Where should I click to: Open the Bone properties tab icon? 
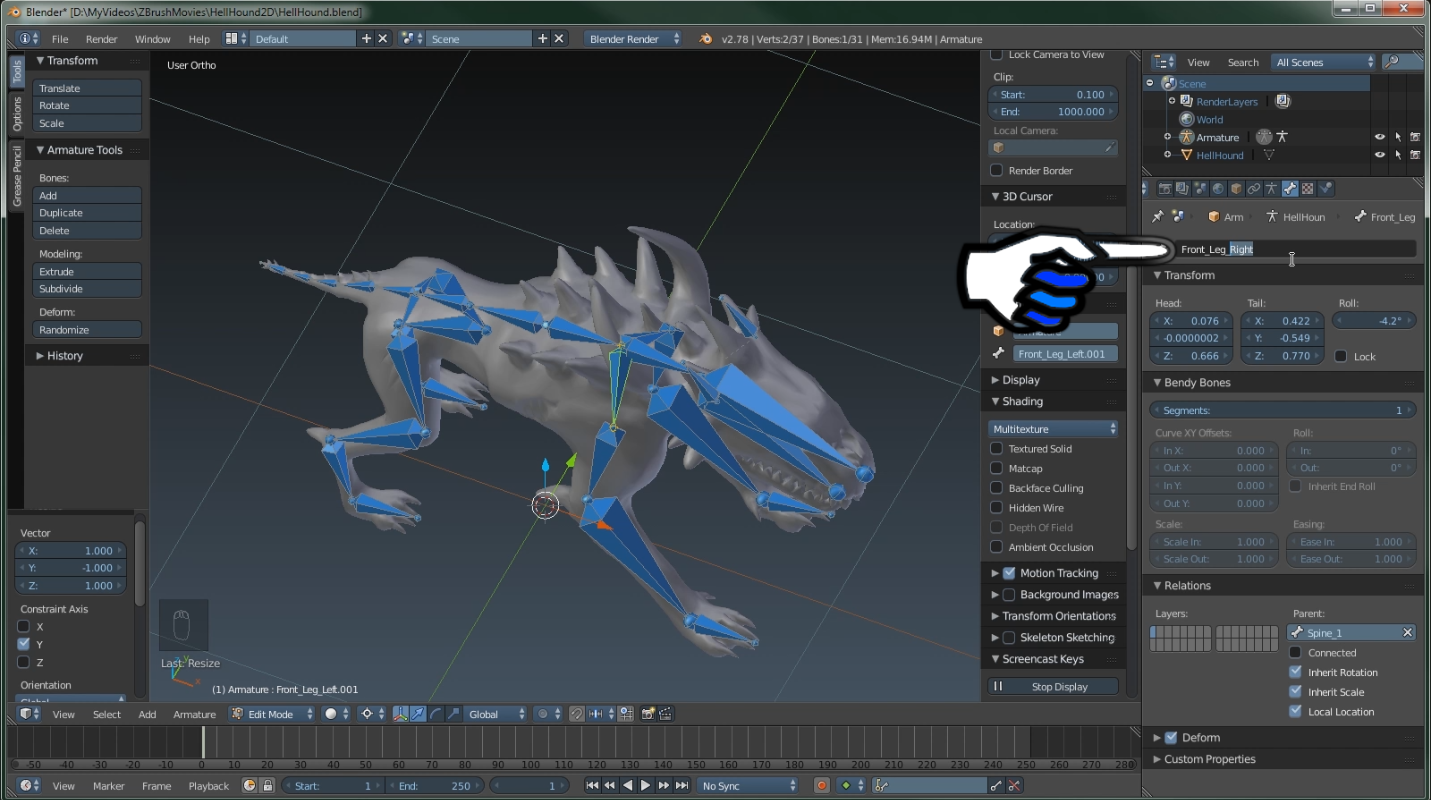pyautogui.click(x=1290, y=189)
